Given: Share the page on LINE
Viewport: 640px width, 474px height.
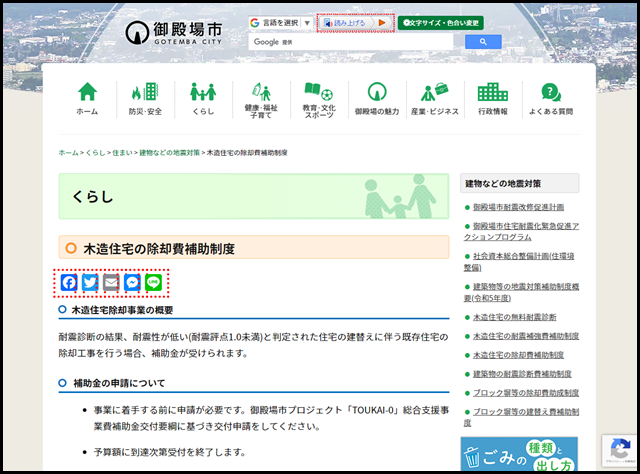Looking at the screenshot, I should pyautogui.click(x=153, y=282).
